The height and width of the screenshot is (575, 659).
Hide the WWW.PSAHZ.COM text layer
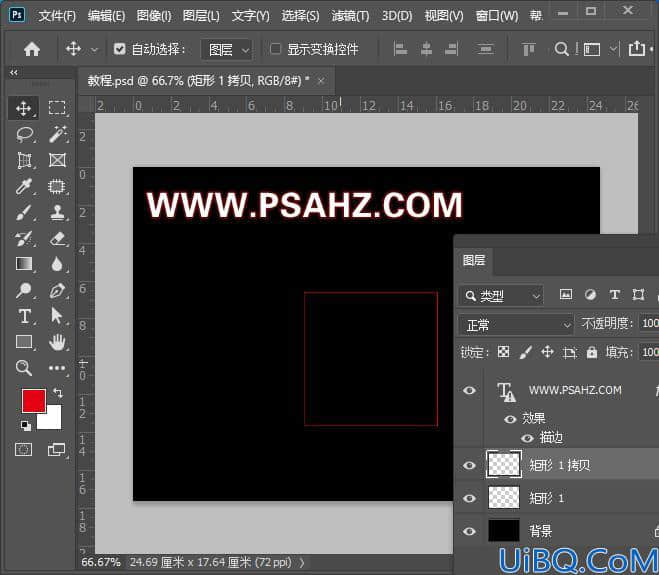469,390
